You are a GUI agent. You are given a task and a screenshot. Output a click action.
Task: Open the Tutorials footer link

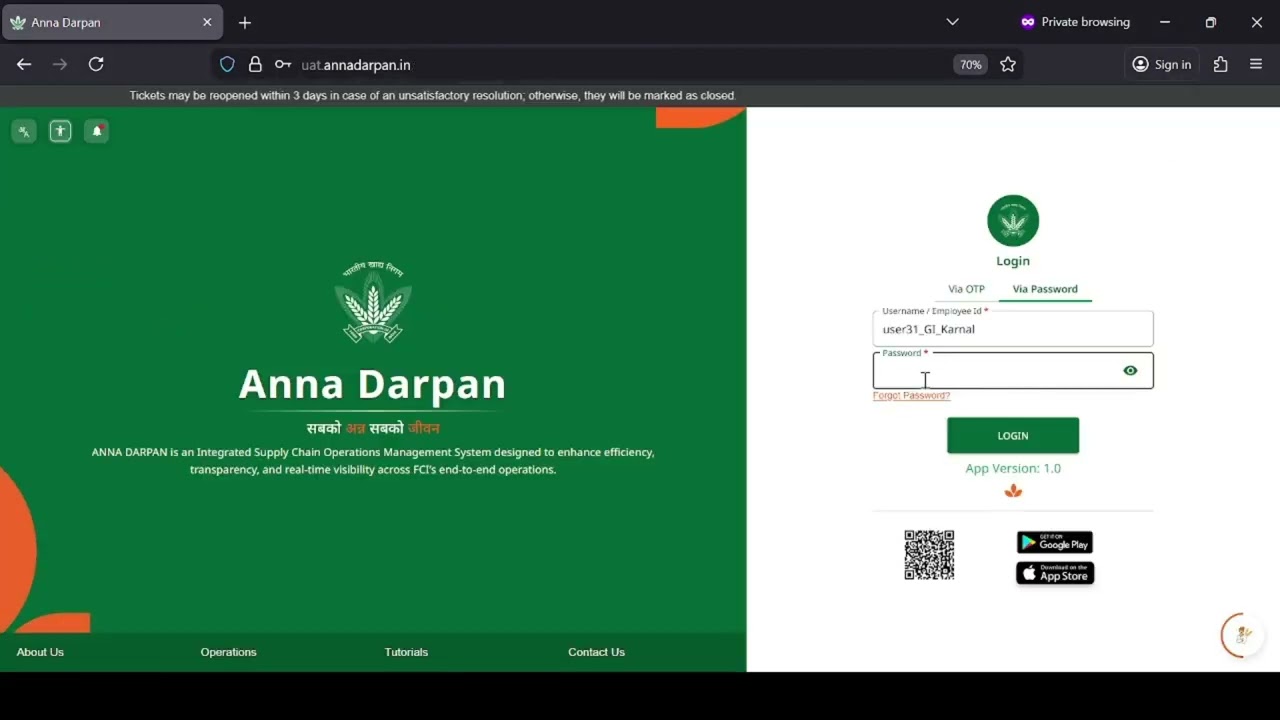(406, 652)
